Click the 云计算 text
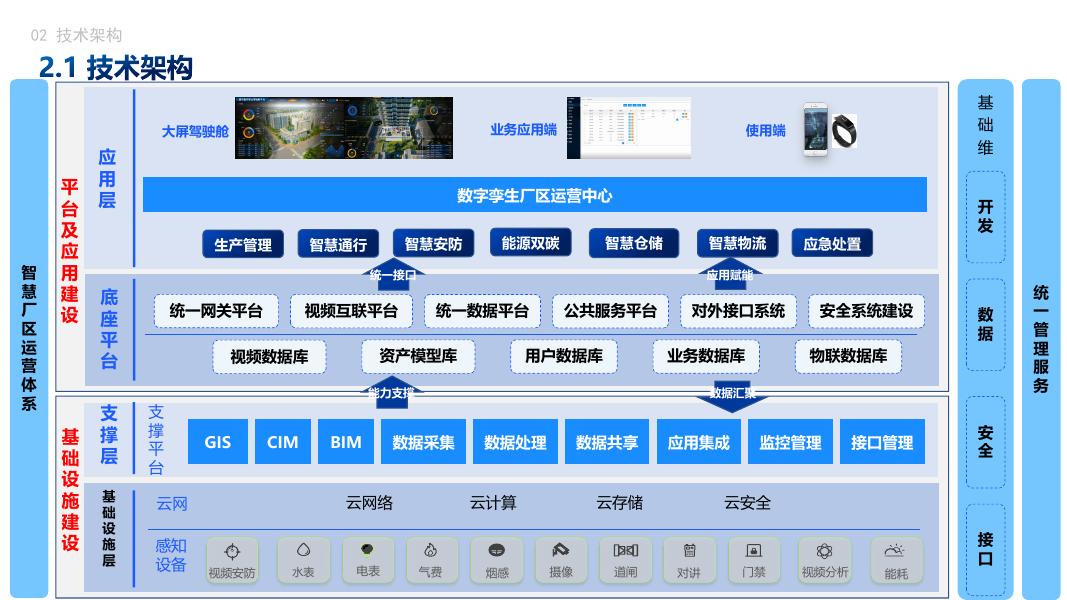This screenshot has height=600, width=1067. click(493, 503)
